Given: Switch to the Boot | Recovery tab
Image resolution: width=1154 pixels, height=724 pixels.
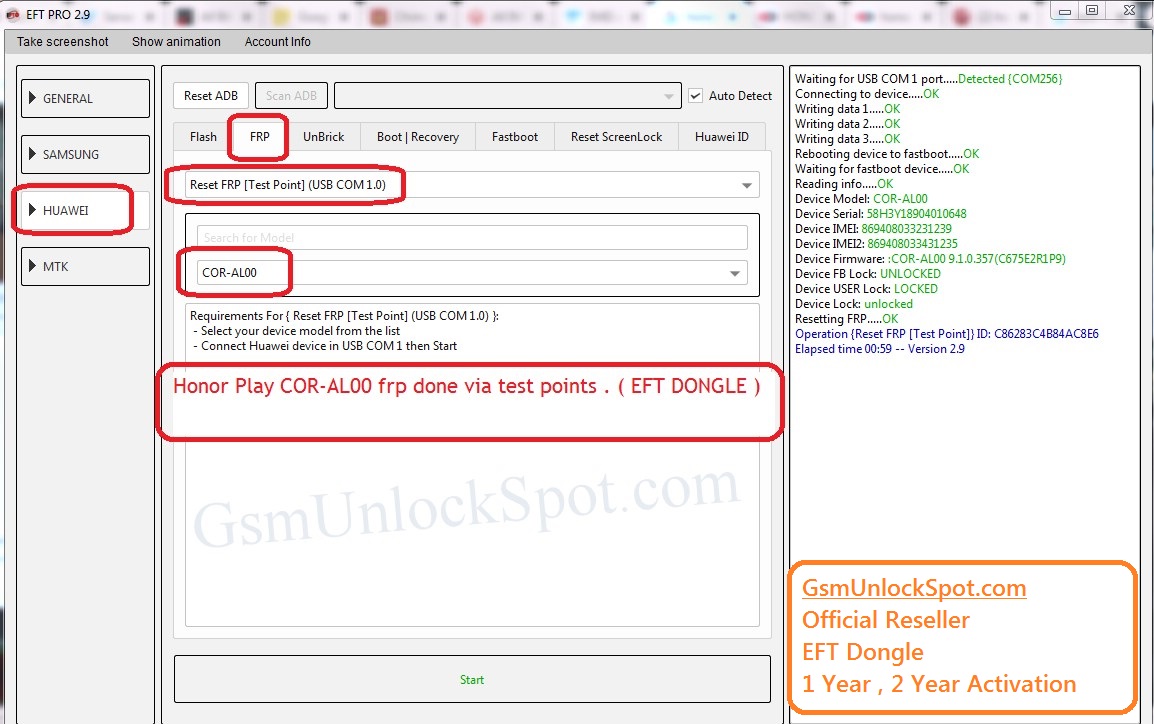Looking at the screenshot, I should coord(417,137).
